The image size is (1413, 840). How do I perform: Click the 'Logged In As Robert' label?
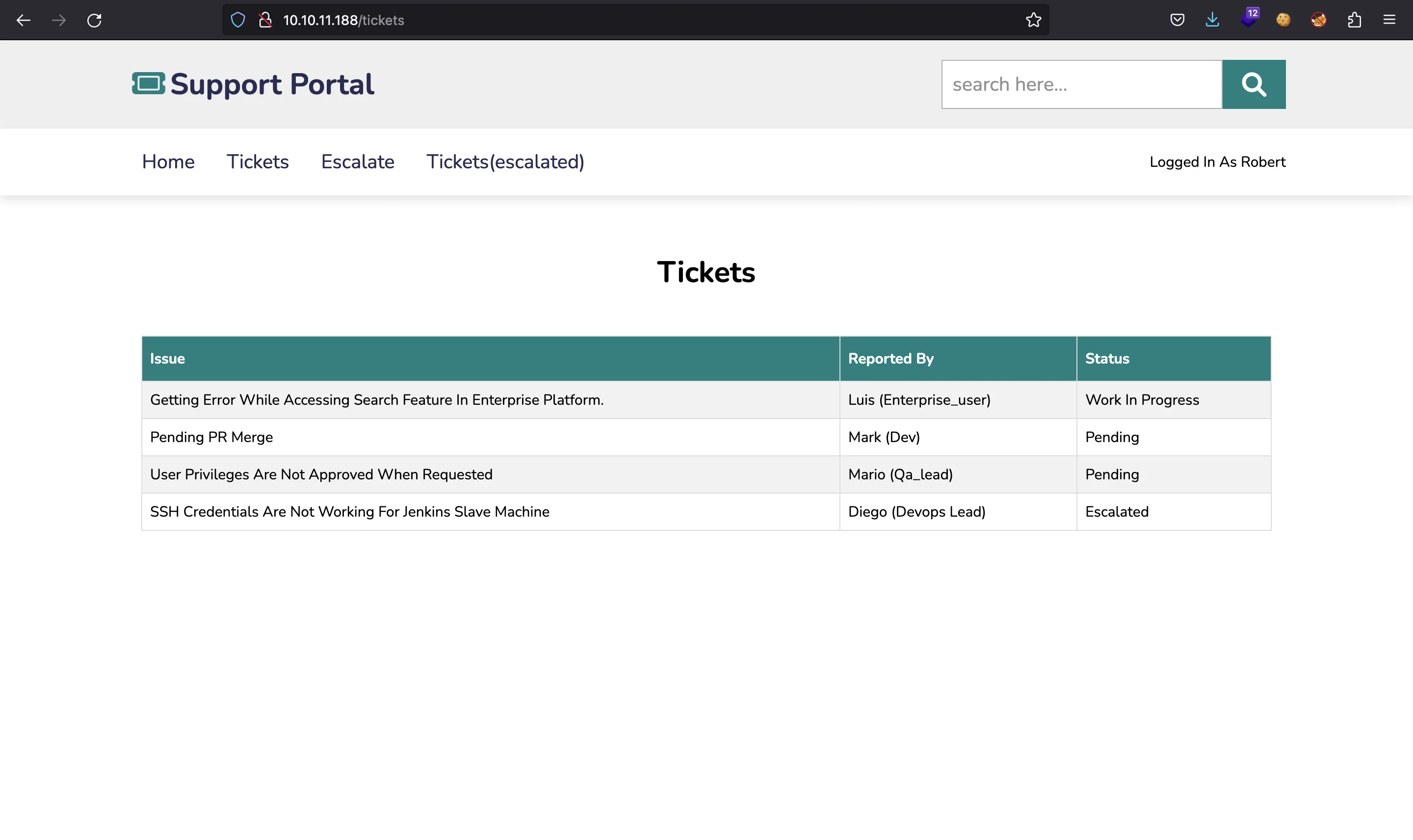click(x=1217, y=162)
